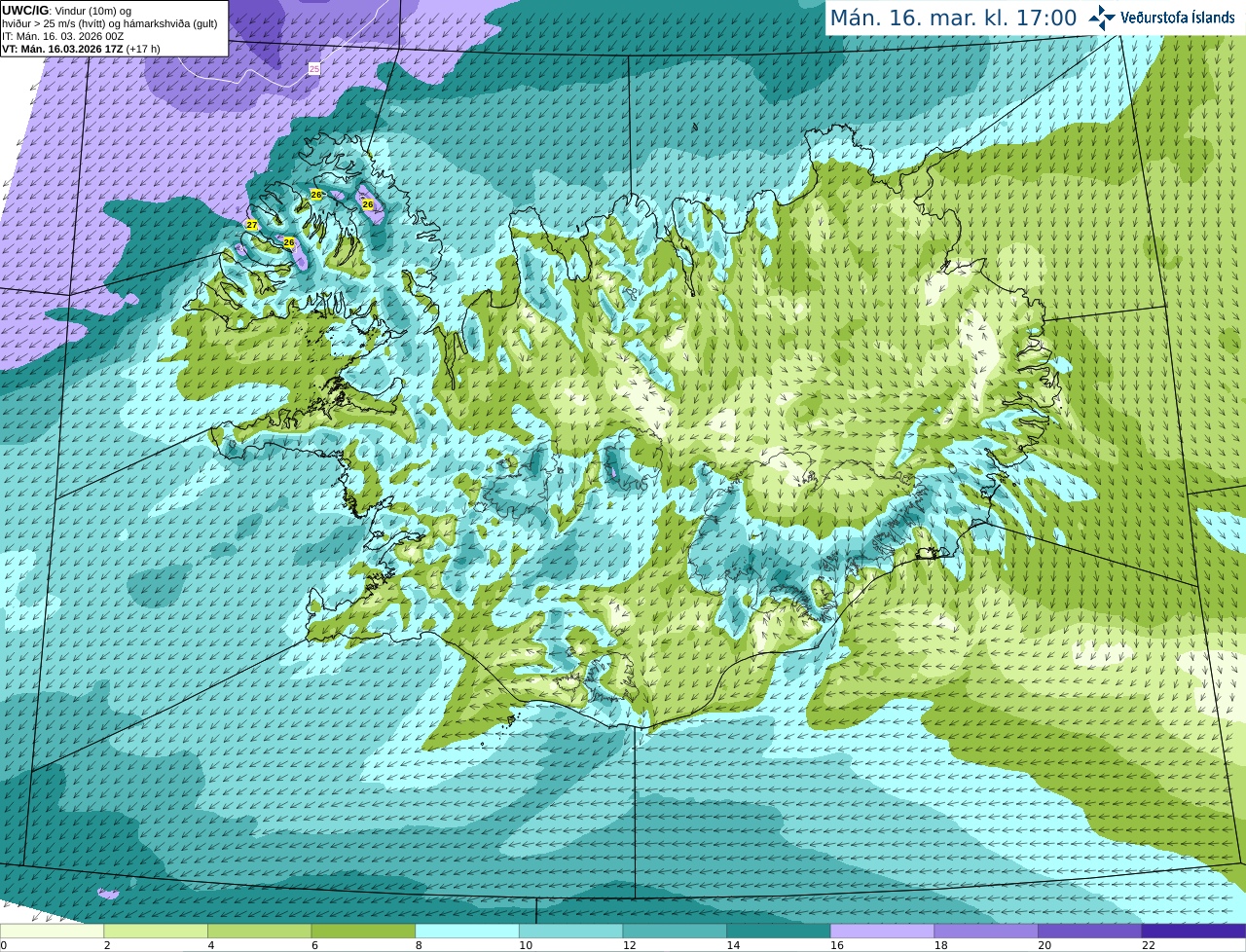Click the legend scale value 22
This screenshot has width=1246, height=952.
[x=1149, y=945]
